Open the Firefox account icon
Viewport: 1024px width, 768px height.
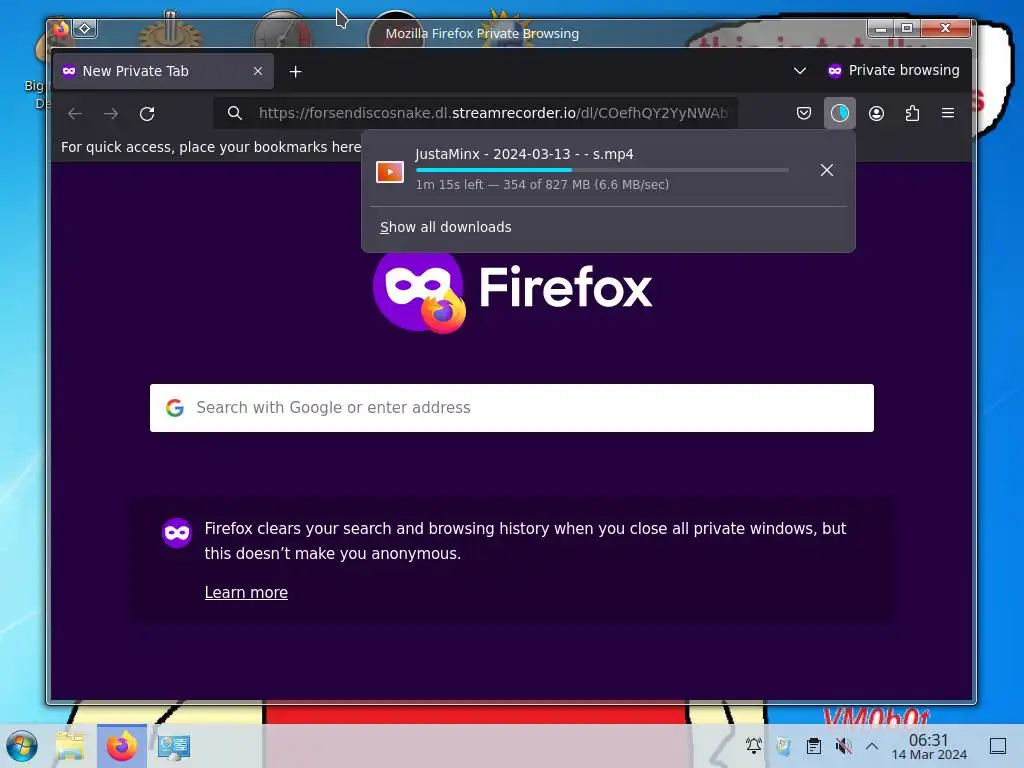pyautogui.click(x=876, y=113)
